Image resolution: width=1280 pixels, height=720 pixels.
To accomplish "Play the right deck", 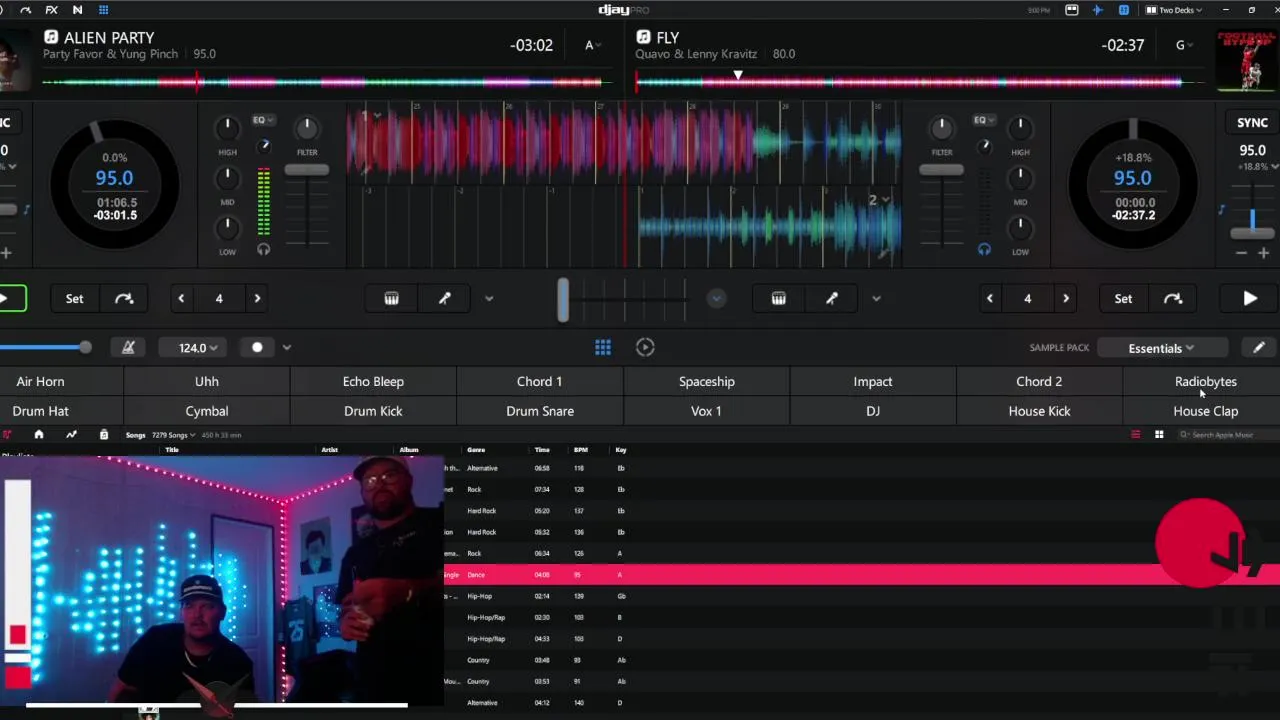I will pos(1250,298).
